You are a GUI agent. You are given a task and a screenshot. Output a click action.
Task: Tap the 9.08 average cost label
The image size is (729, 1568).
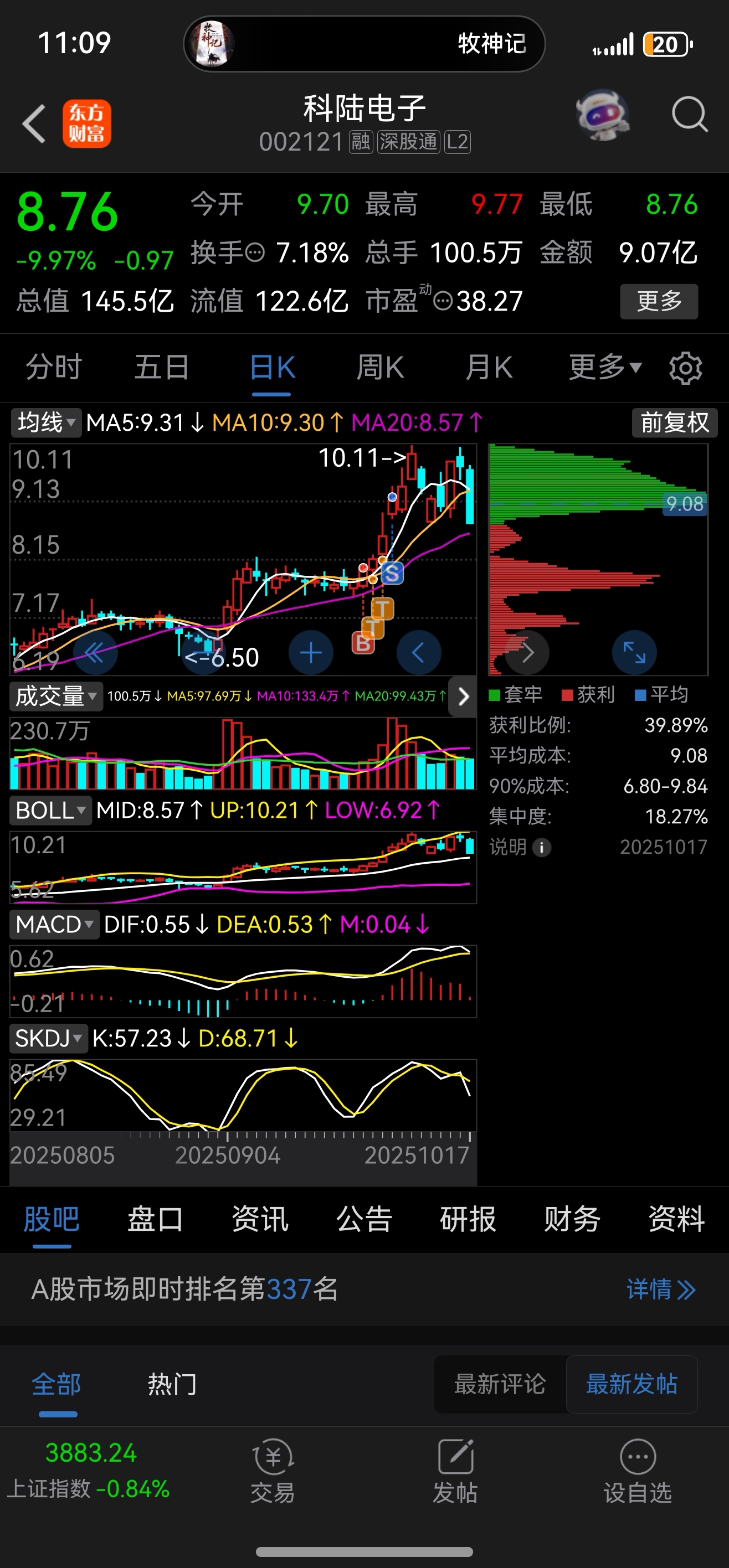pos(684,504)
